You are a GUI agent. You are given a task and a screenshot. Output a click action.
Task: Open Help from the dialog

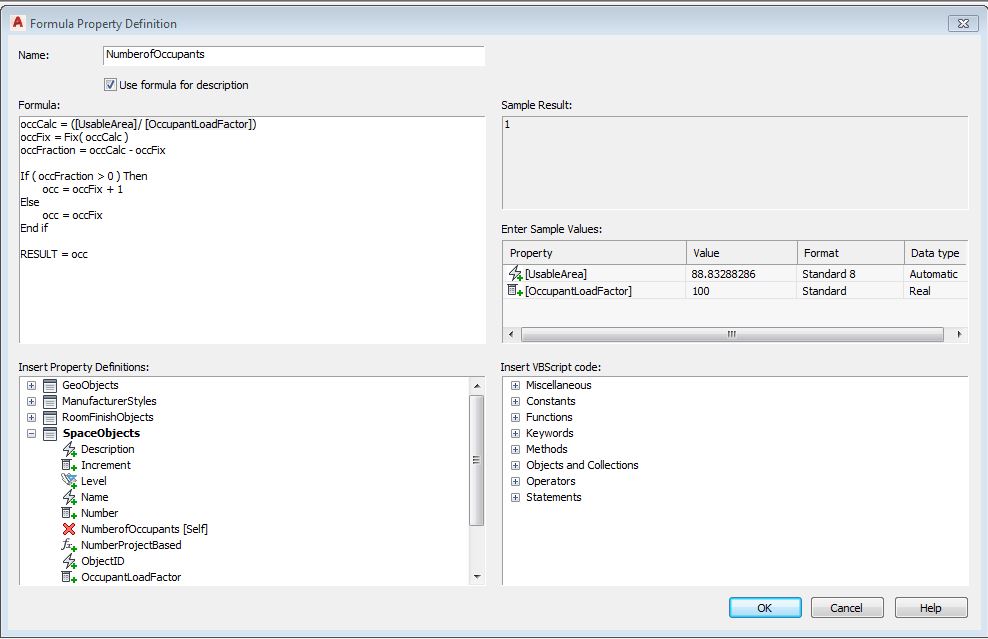[930, 607]
